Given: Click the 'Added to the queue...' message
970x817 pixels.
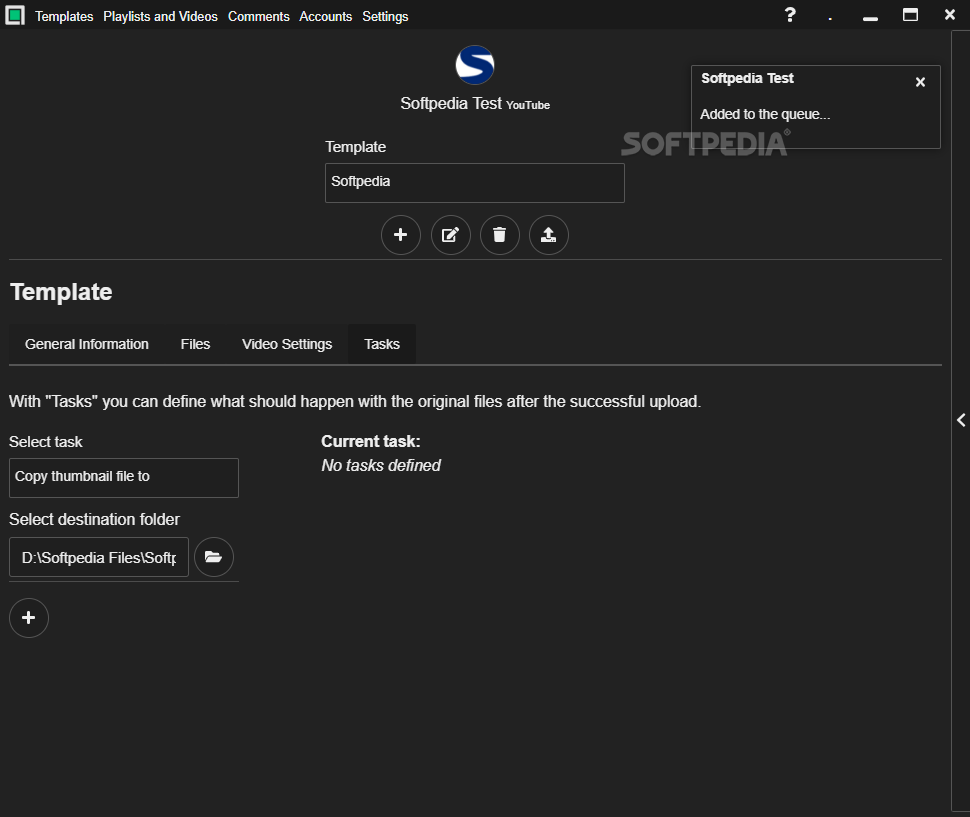Looking at the screenshot, I should 765,114.
